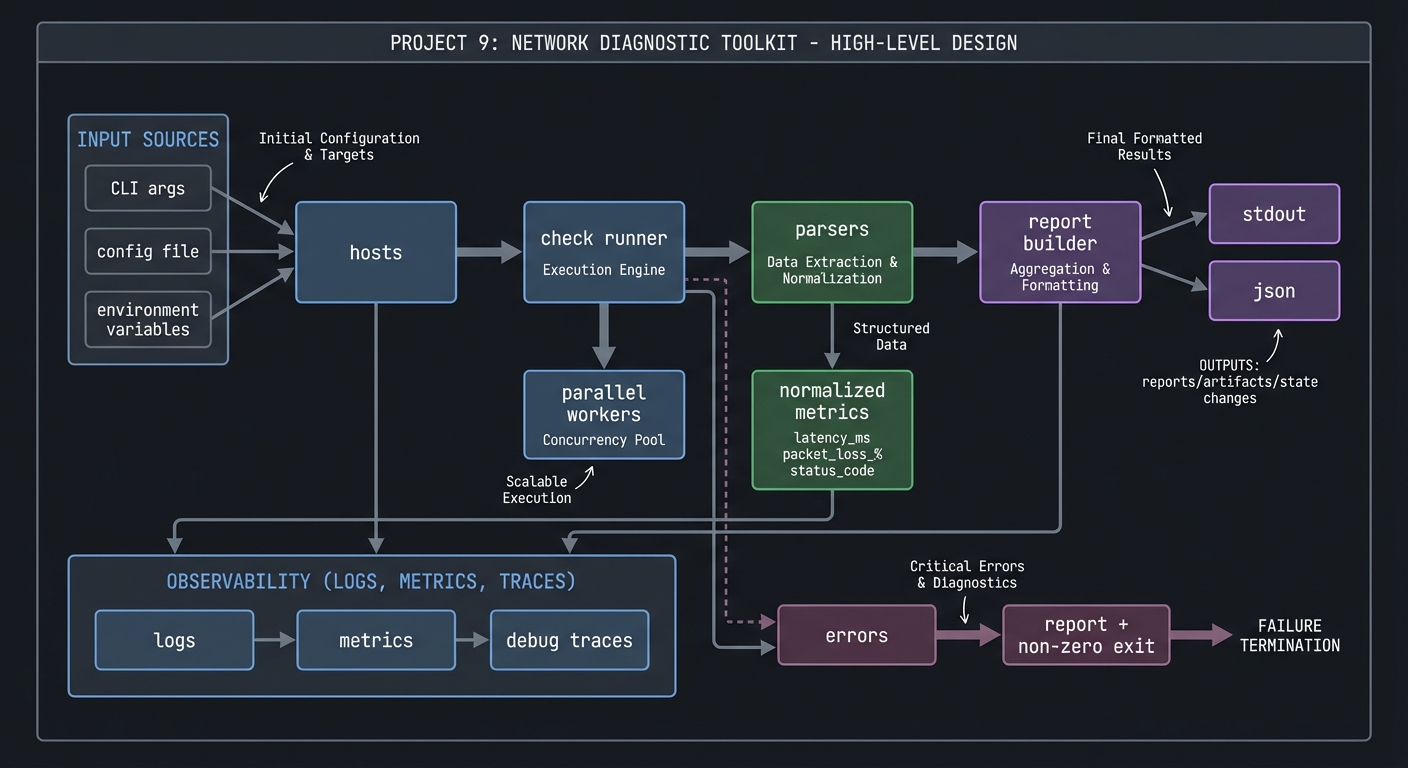Screen dimensions: 1408x768
Task: Open the normalized metrics box
Action: (831, 430)
